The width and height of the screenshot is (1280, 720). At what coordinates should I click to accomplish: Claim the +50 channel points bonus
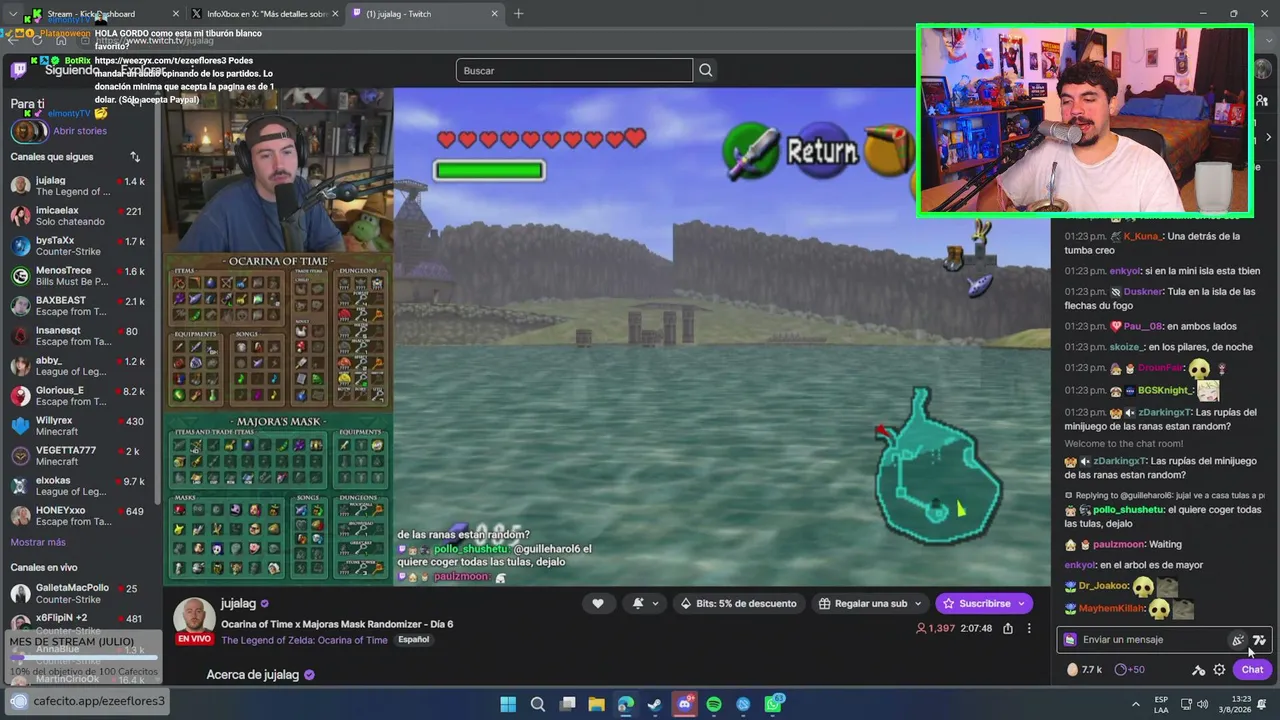point(1129,670)
